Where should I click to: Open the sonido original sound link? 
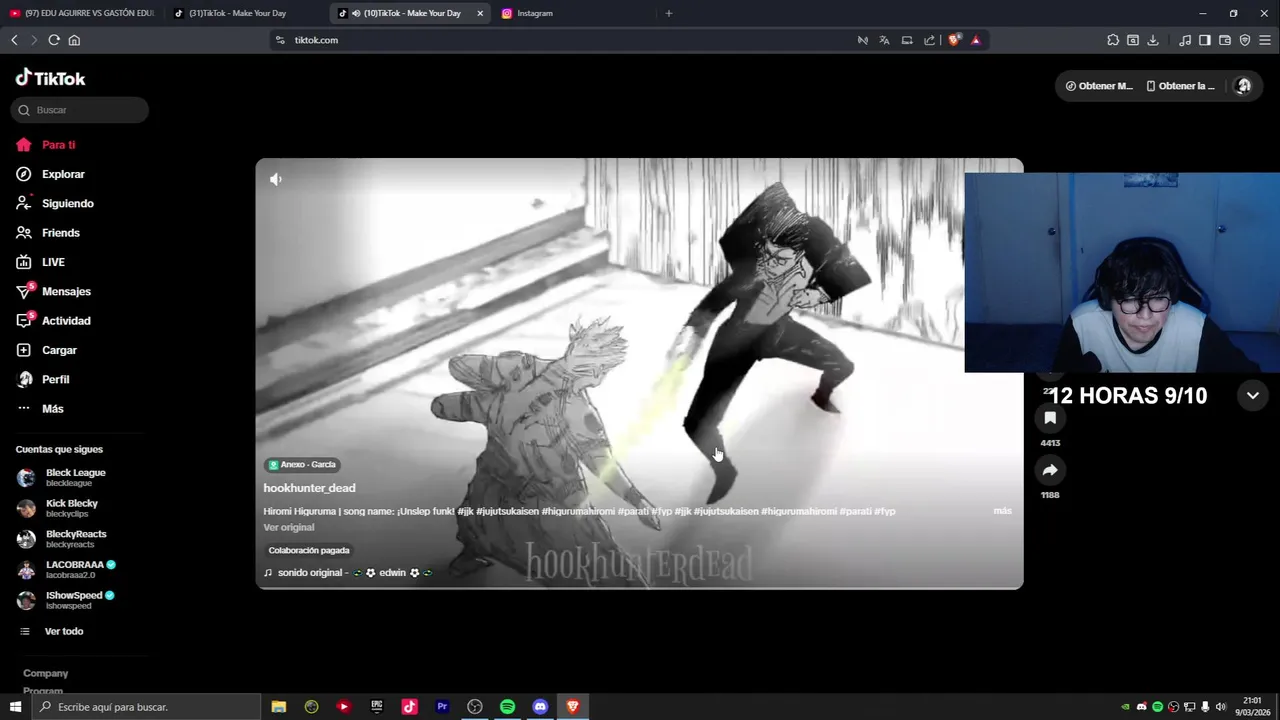(x=347, y=573)
